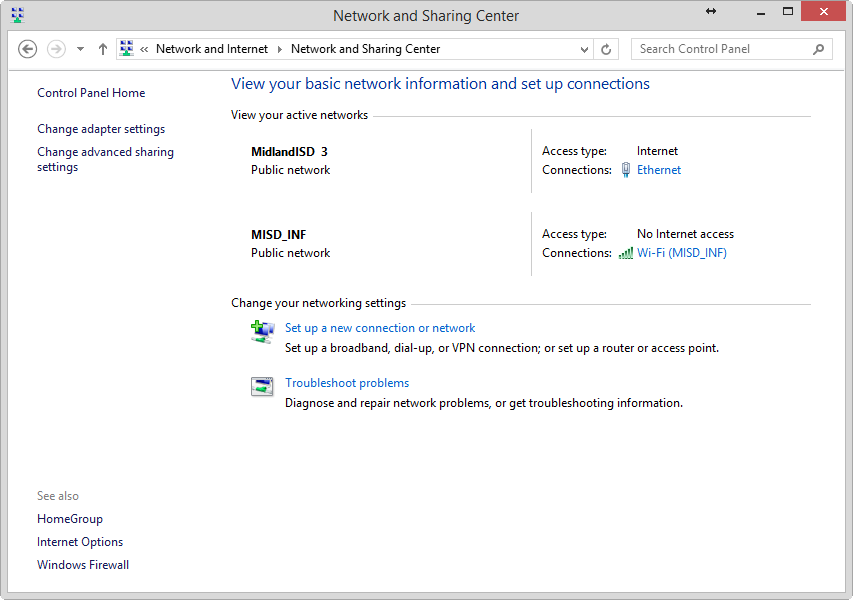Viewport: 853px width, 600px height.
Task: Go up one level with Up arrow
Action: point(103,49)
